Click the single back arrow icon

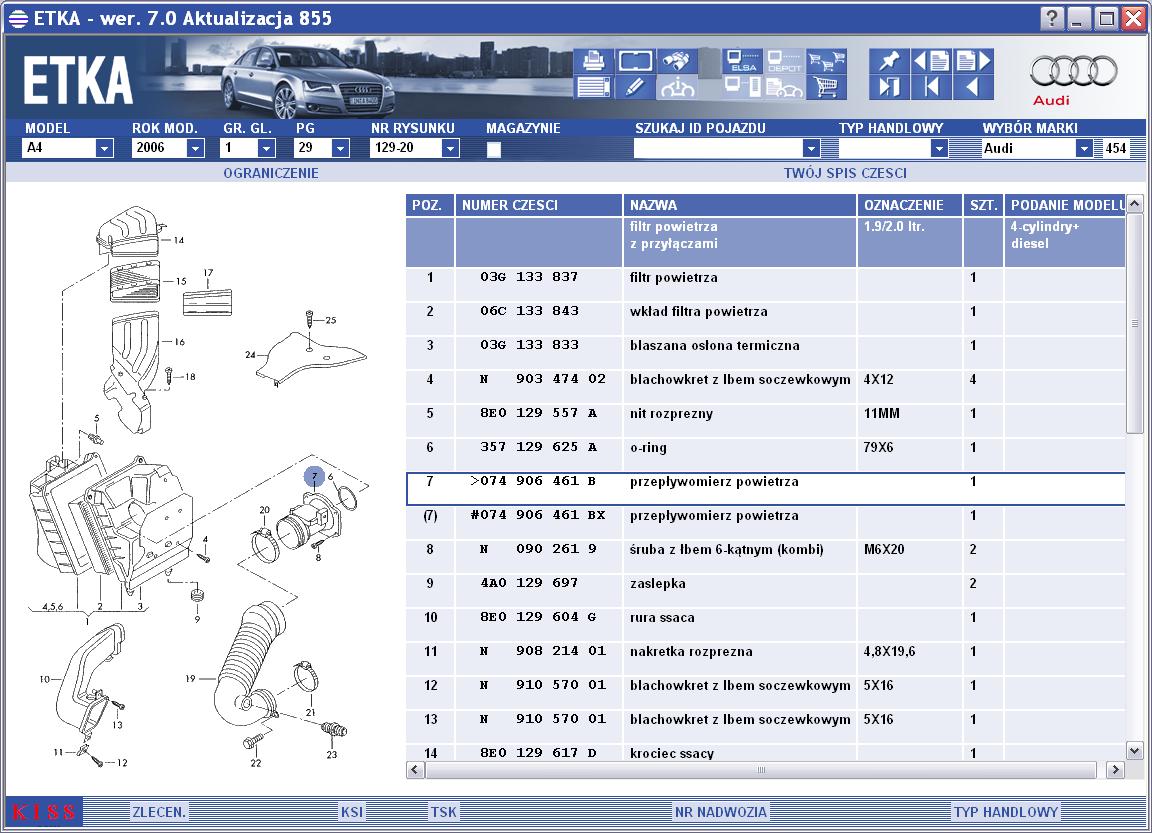tap(973, 87)
